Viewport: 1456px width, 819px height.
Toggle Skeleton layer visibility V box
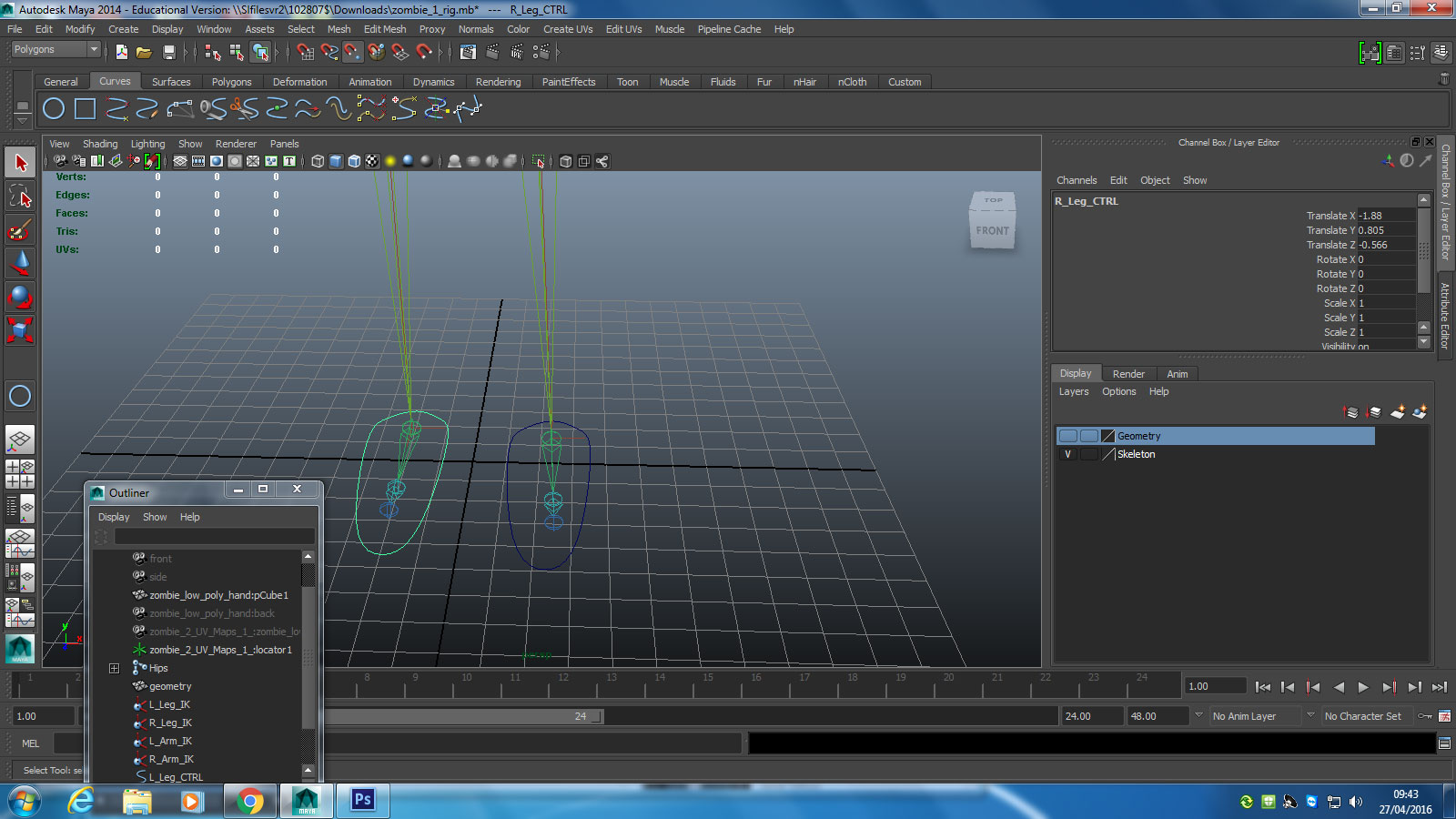pos(1068,454)
